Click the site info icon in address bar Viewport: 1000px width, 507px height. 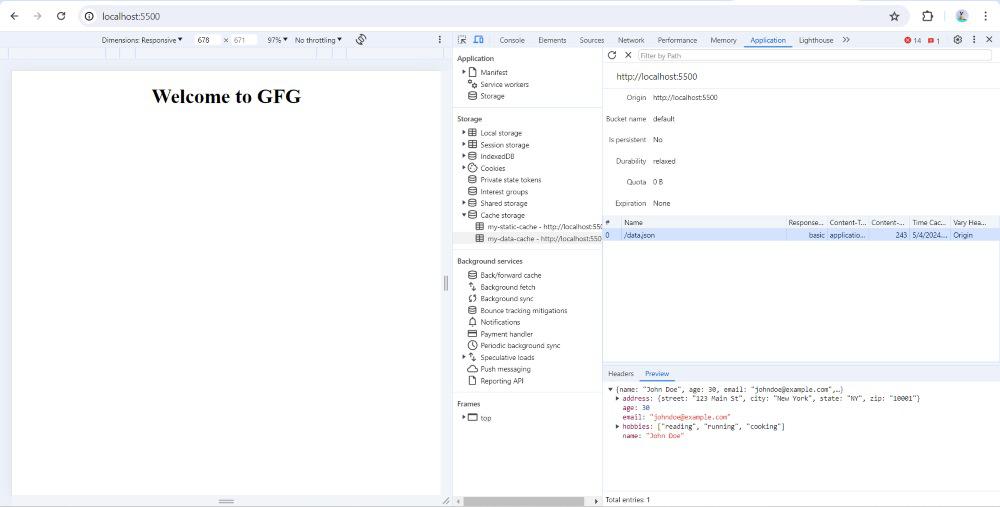pyautogui.click(x=89, y=17)
